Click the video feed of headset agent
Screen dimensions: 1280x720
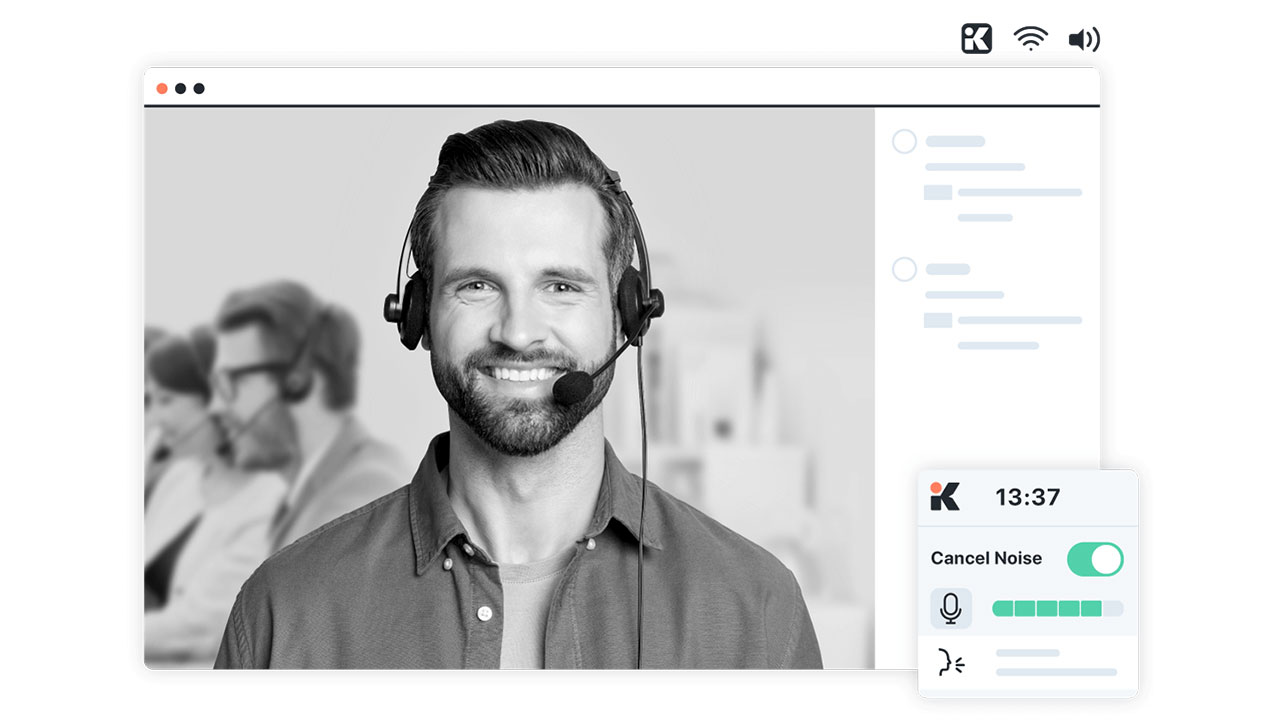point(509,388)
